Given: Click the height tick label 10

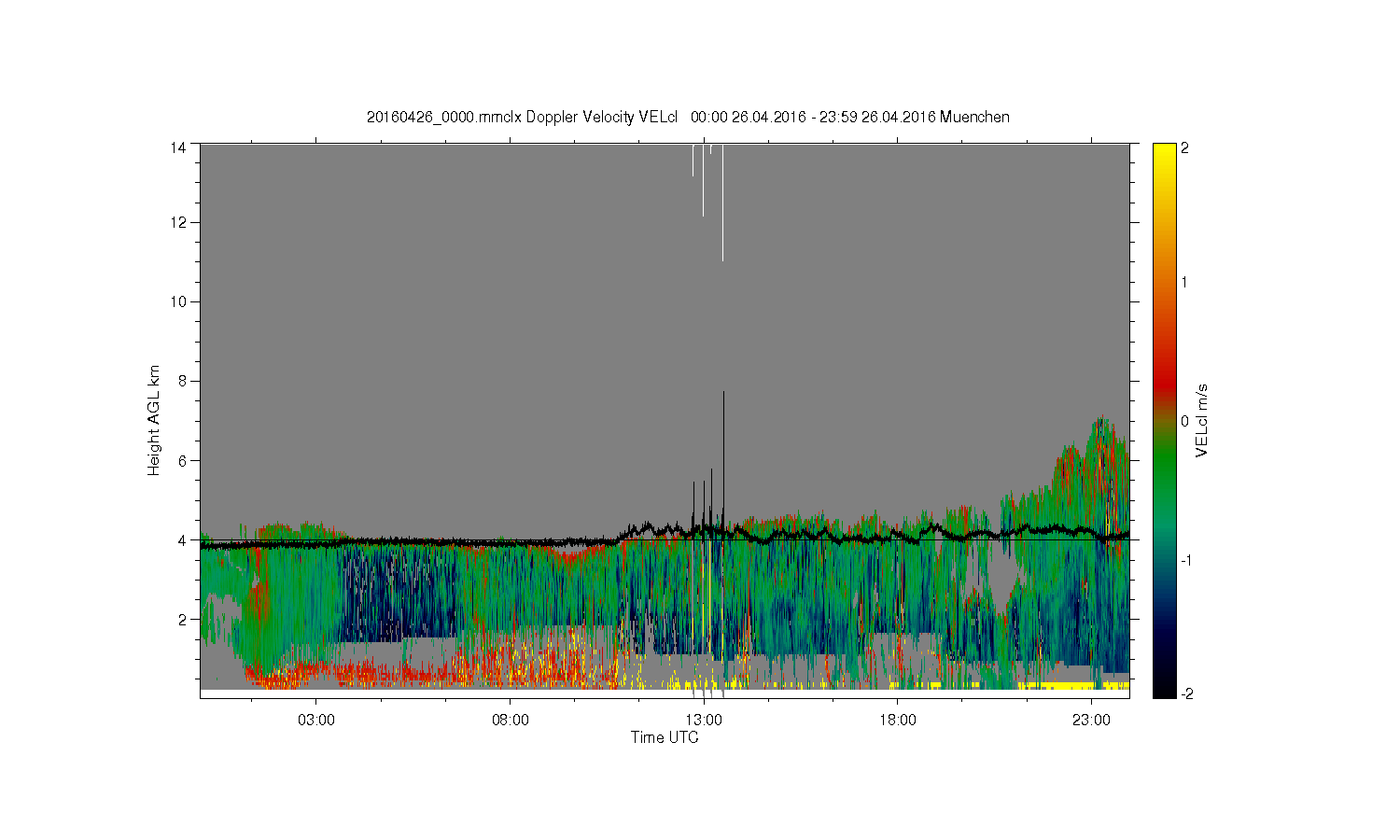Looking at the screenshot, I should pyautogui.click(x=177, y=301).
